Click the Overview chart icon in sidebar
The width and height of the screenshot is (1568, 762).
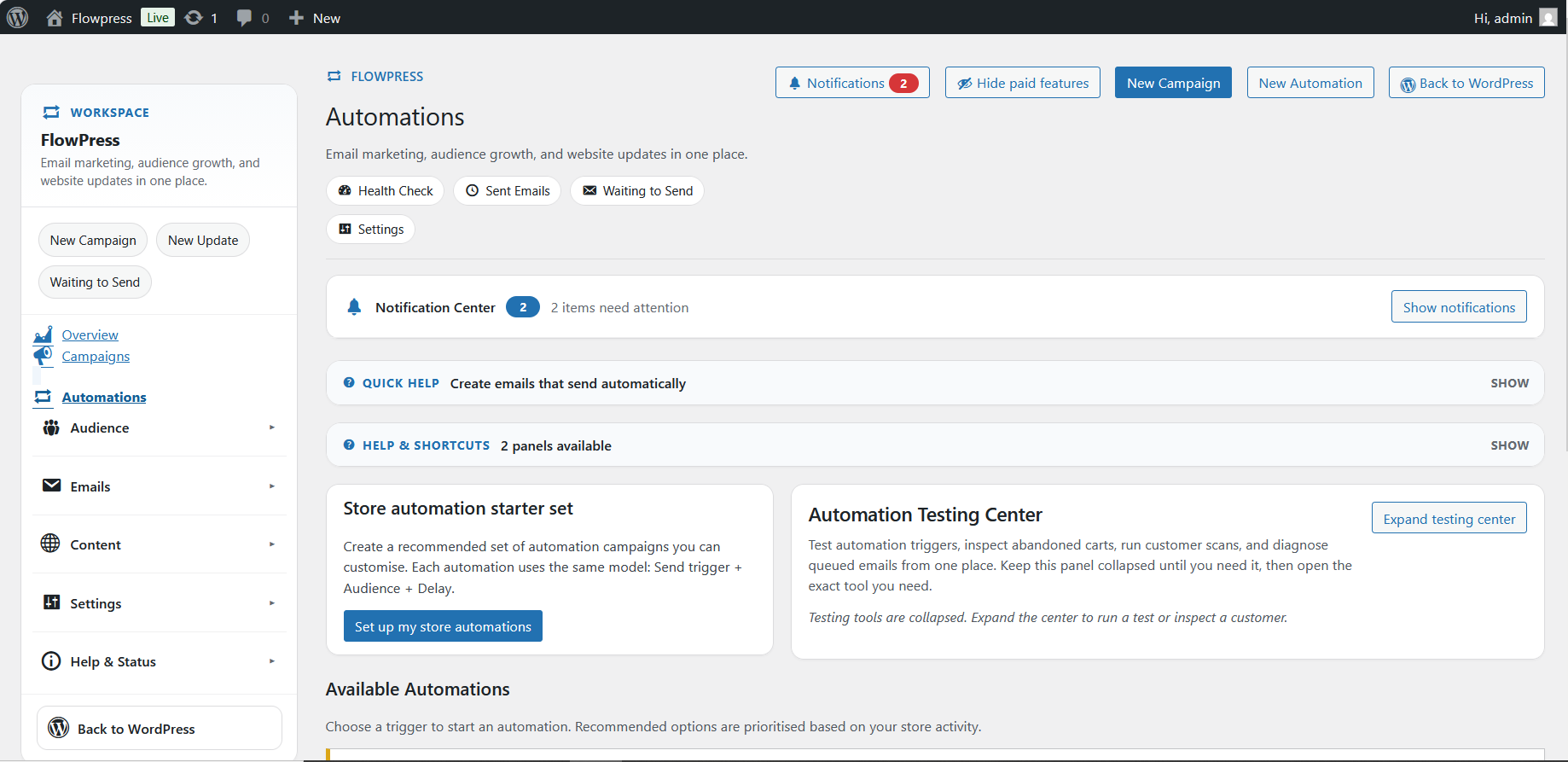(x=44, y=334)
